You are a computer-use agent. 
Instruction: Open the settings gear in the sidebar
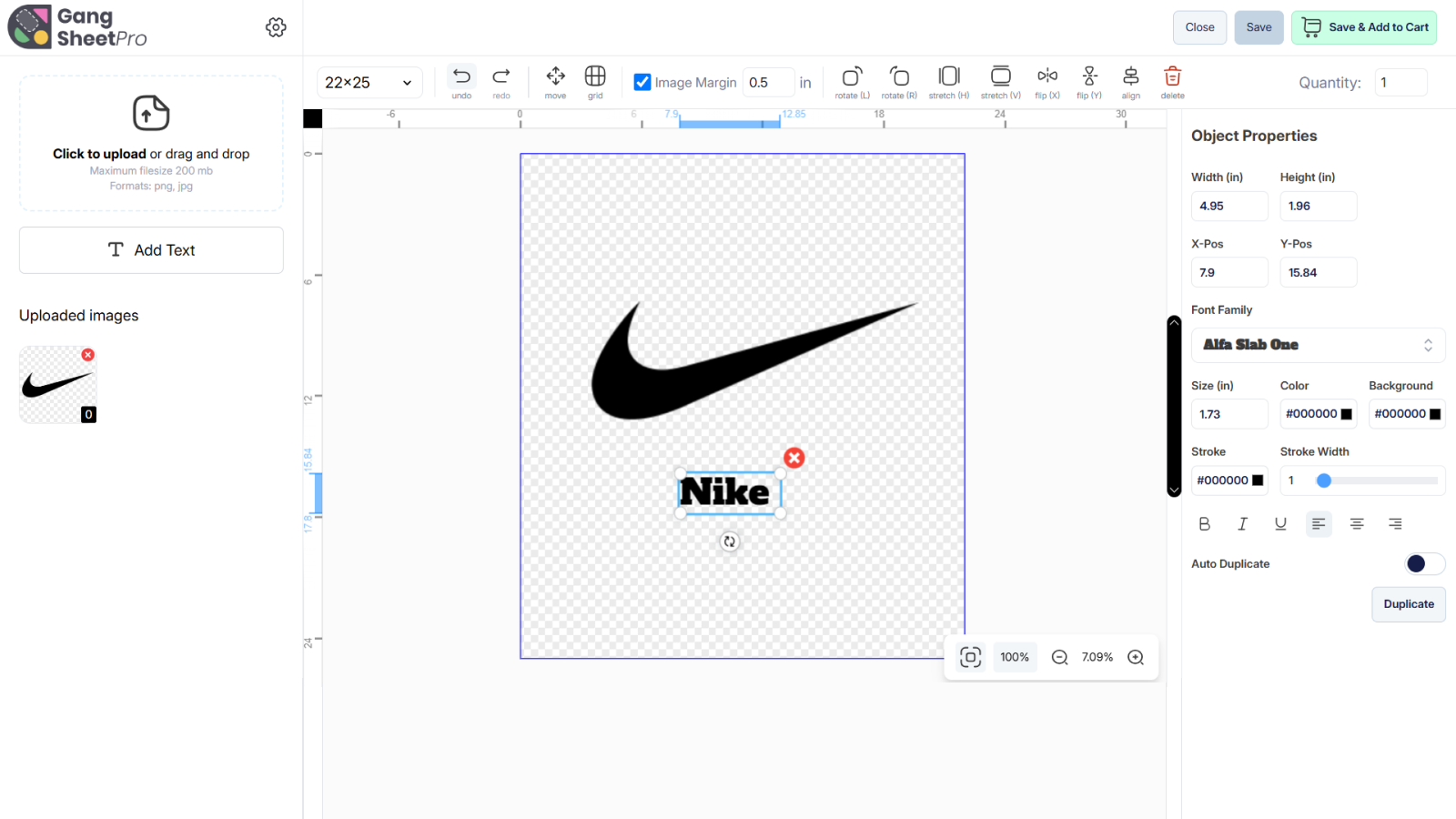276,27
